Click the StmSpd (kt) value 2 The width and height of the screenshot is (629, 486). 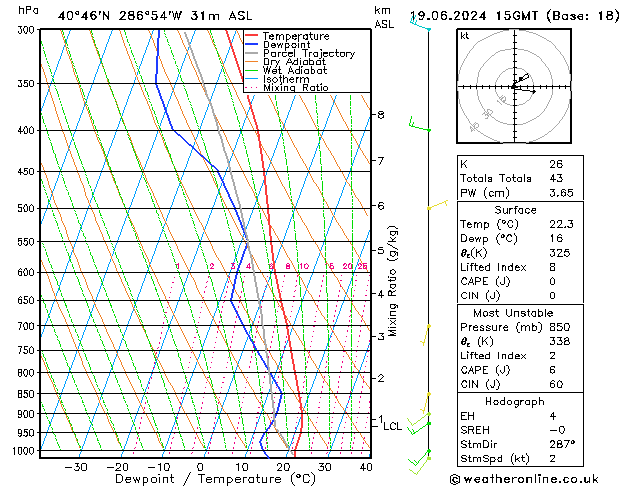[x=552, y=459]
